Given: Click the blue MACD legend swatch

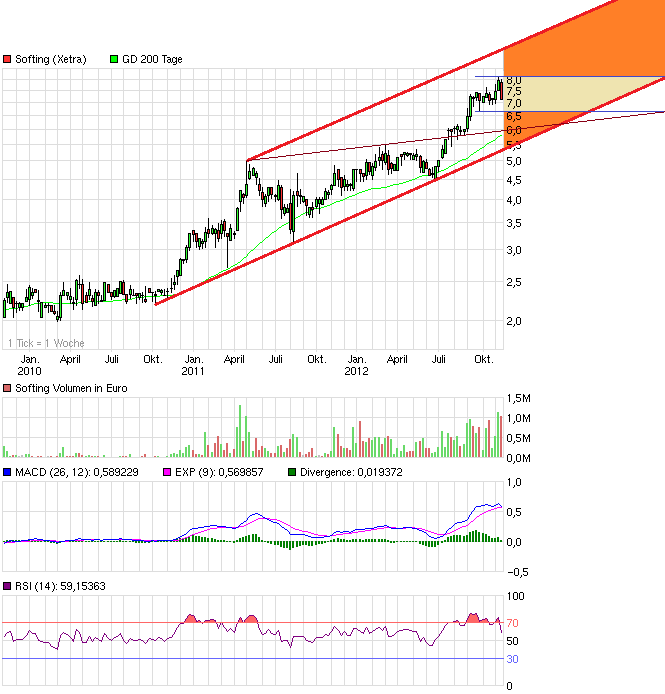Looking at the screenshot, I should [7, 472].
